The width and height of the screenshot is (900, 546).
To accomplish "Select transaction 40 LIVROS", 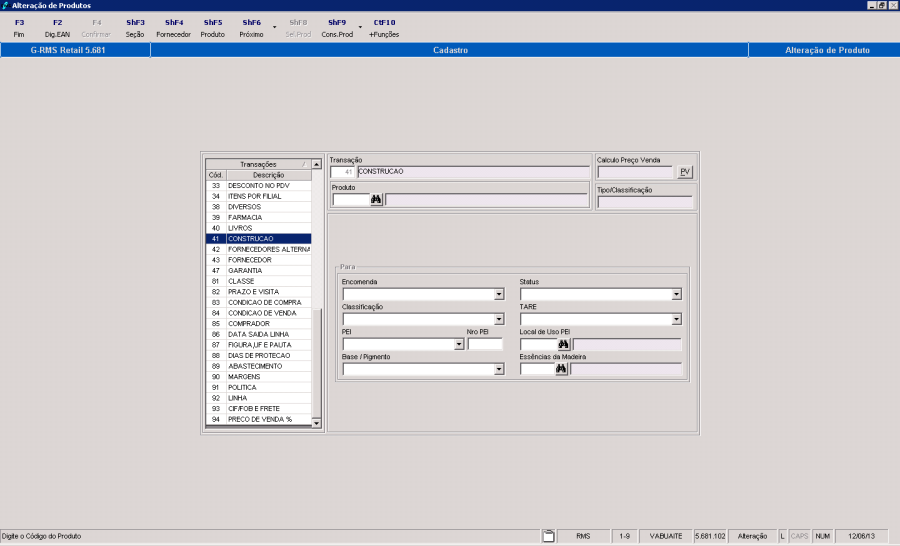I will (x=258, y=228).
